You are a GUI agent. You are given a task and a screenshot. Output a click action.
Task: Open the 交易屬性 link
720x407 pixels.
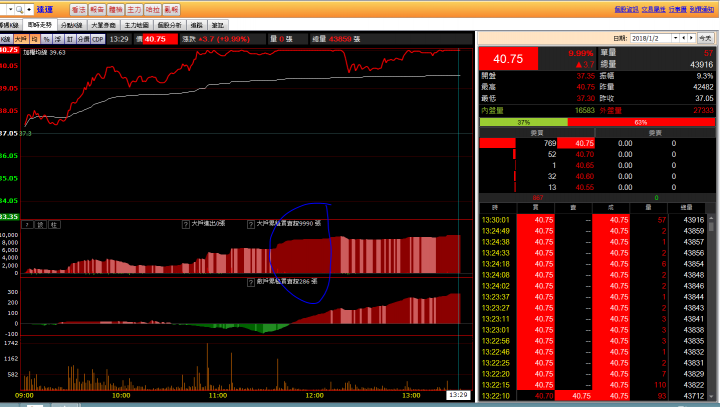(x=653, y=9)
